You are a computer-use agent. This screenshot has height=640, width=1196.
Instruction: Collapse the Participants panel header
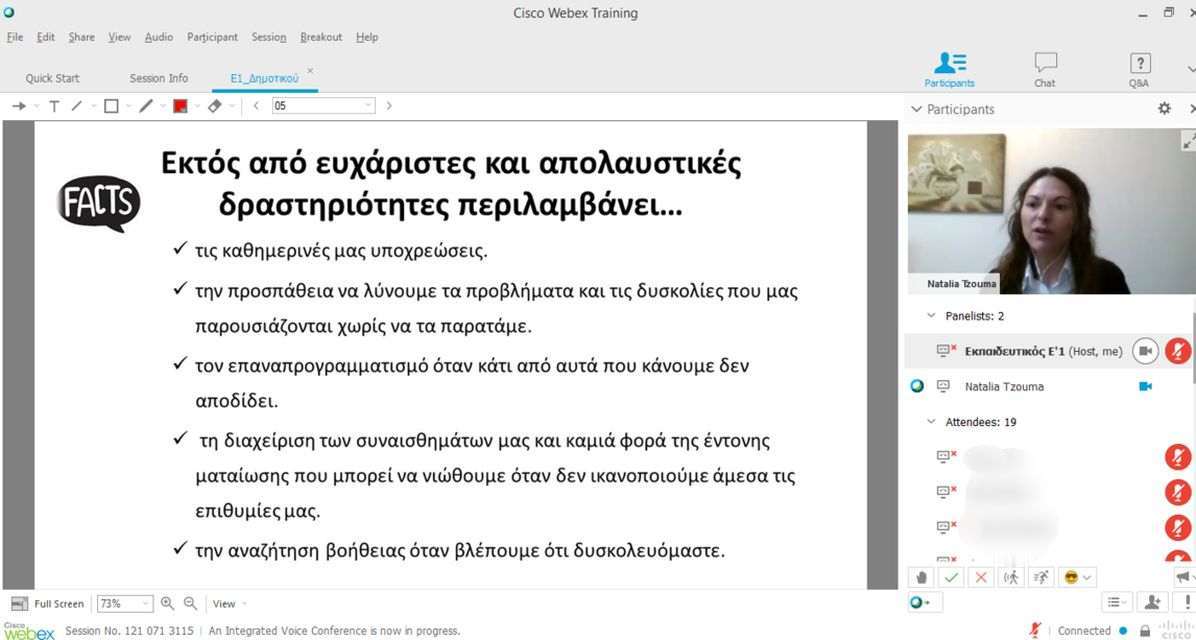(917, 109)
